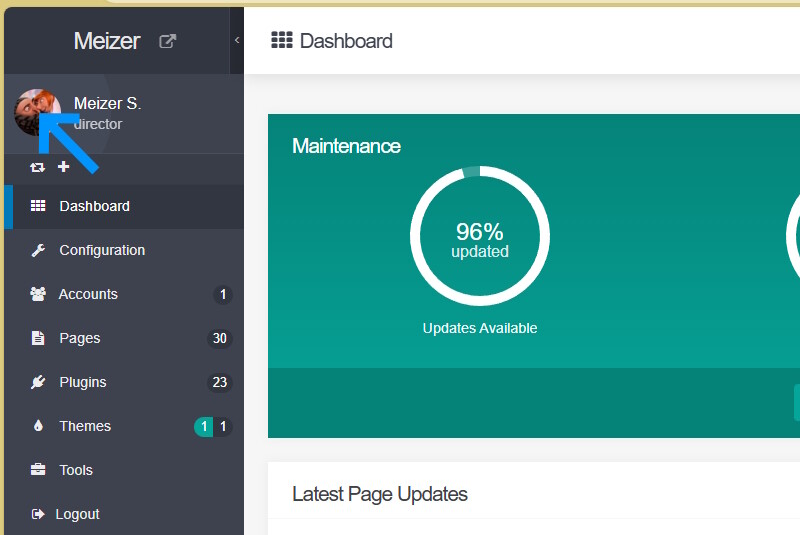Click the Plugins count badge 23
The width and height of the screenshot is (800, 535).
(219, 382)
